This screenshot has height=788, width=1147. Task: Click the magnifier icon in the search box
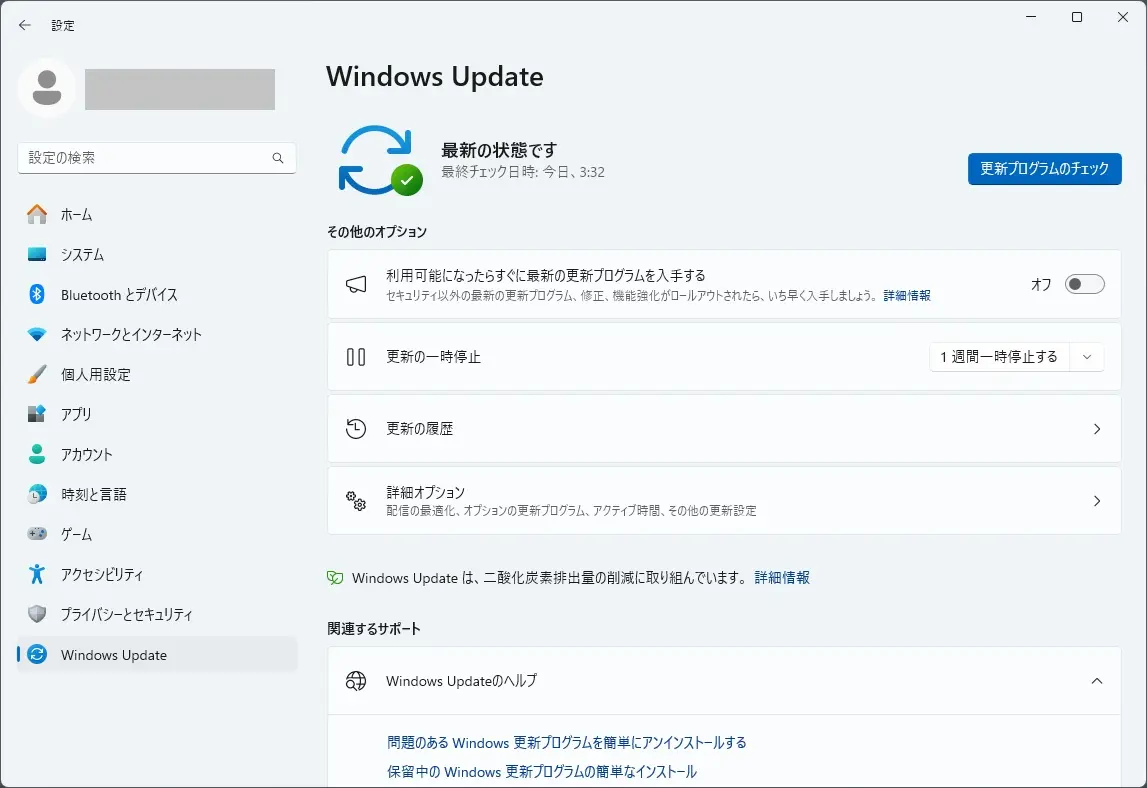(x=278, y=158)
